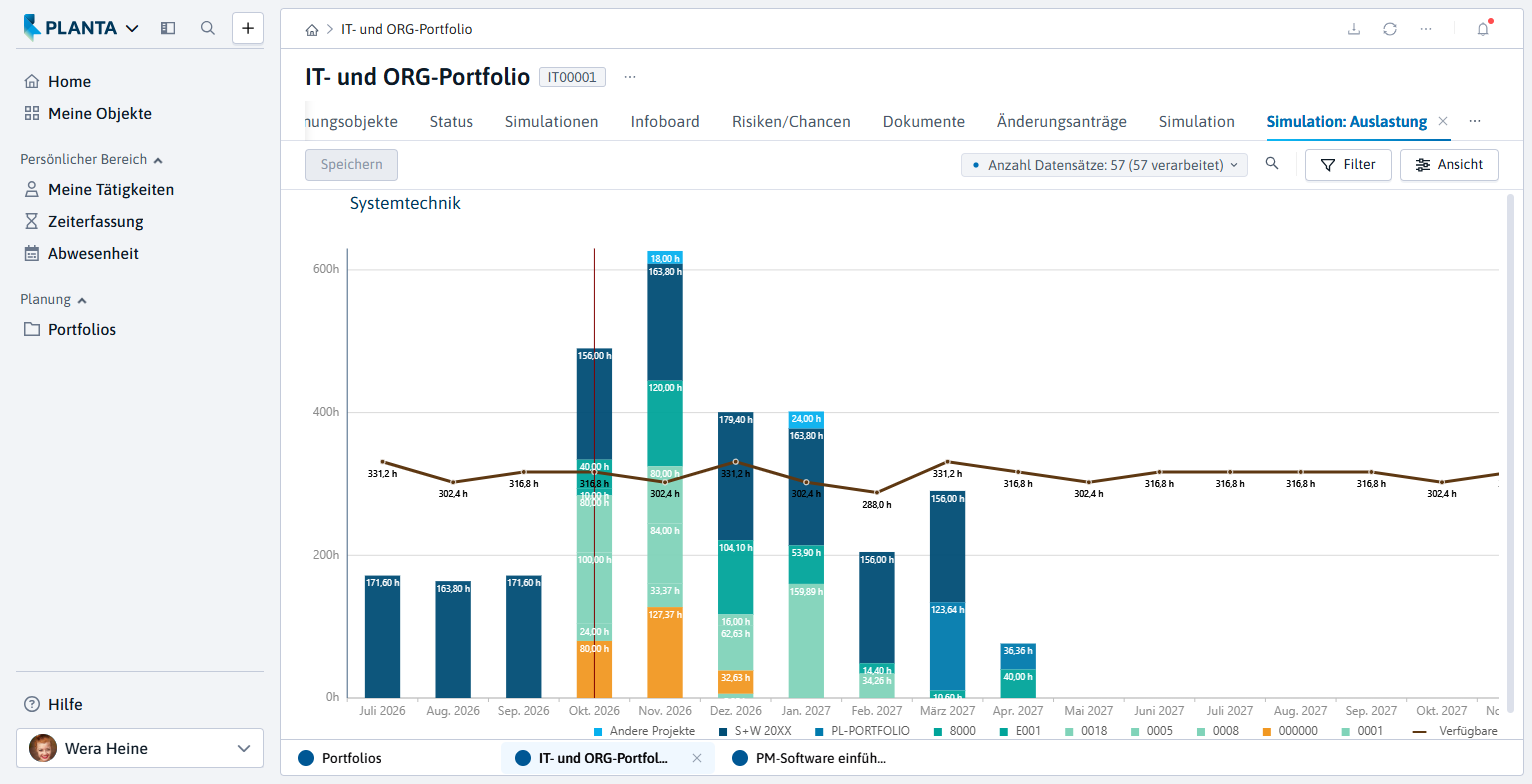Go to home icon in breadcrumb
Image resolution: width=1532 pixels, height=784 pixels.
tap(312, 30)
